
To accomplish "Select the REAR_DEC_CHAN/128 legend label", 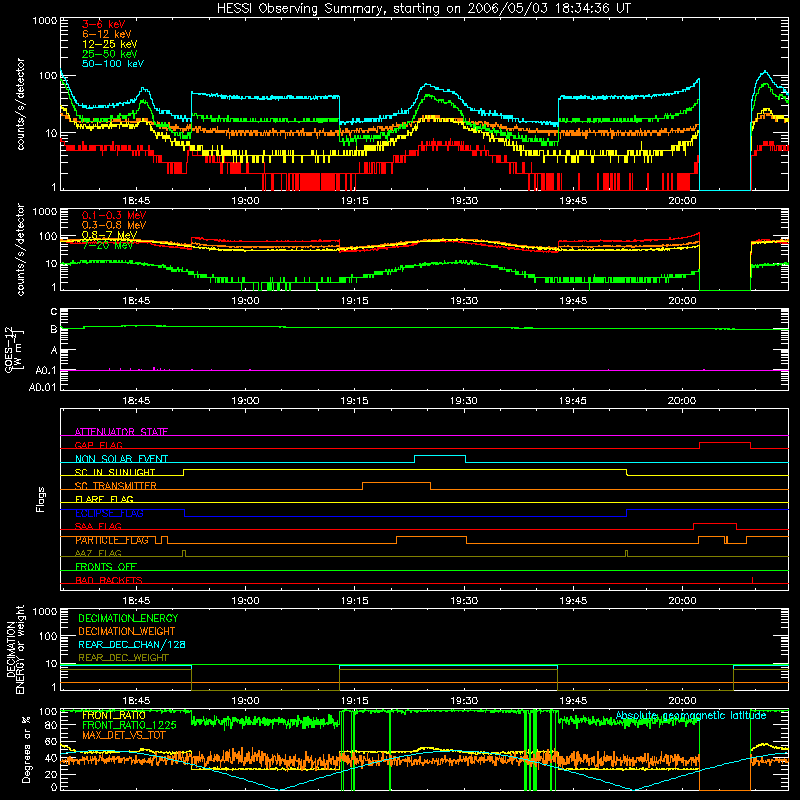I will 132,644.
